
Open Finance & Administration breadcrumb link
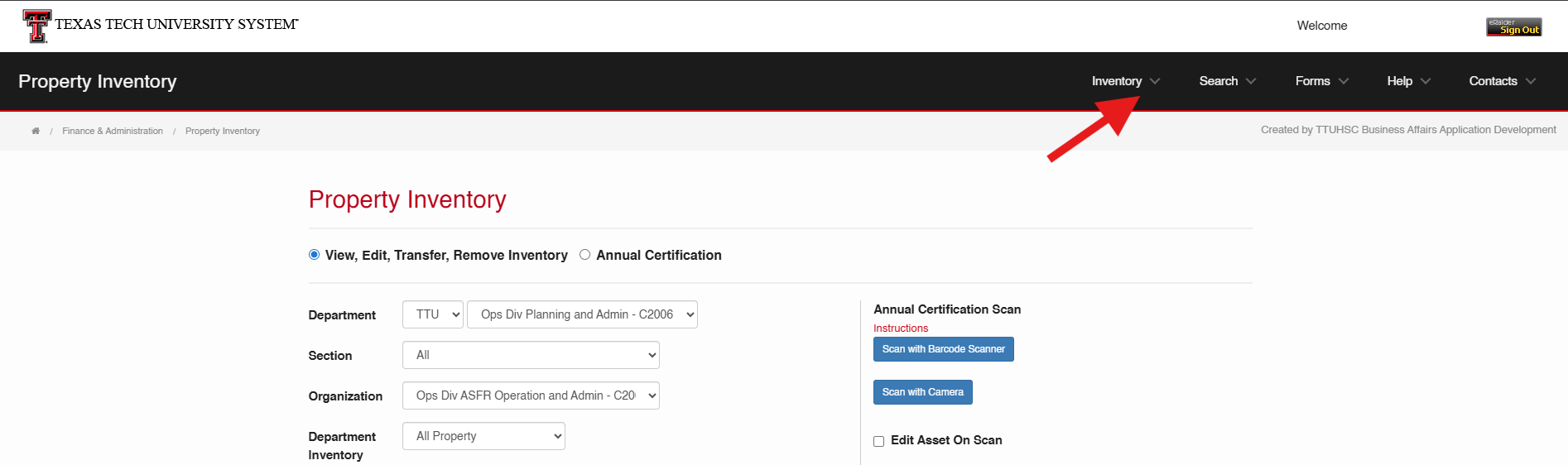pos(113,131)
